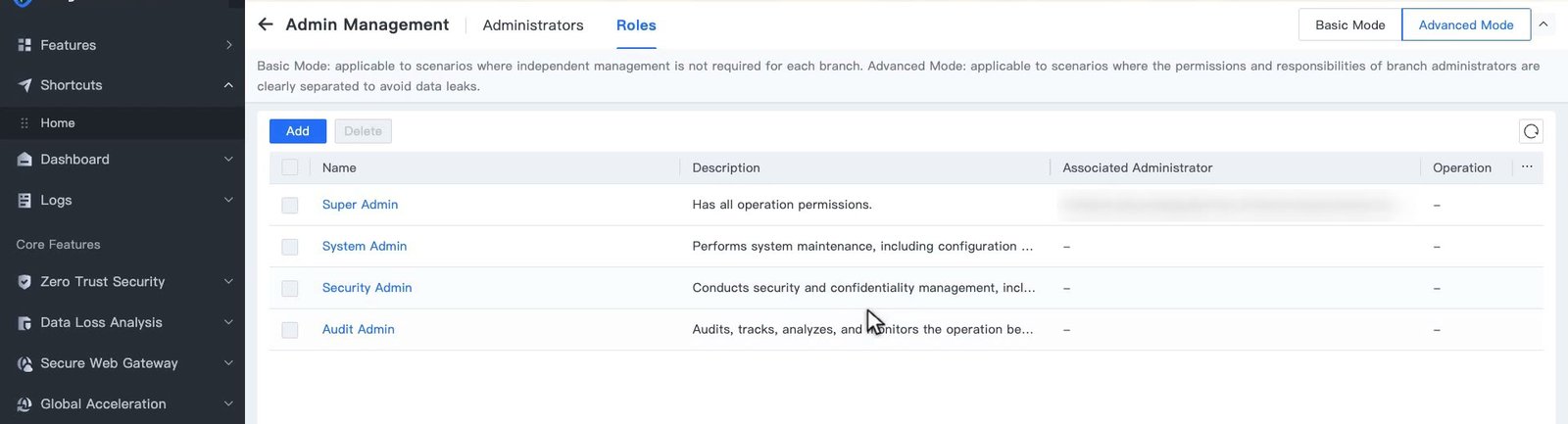Collapse the Shortcuts section chevron
The image size is (1568, 424).
click(x=228, y=85)
